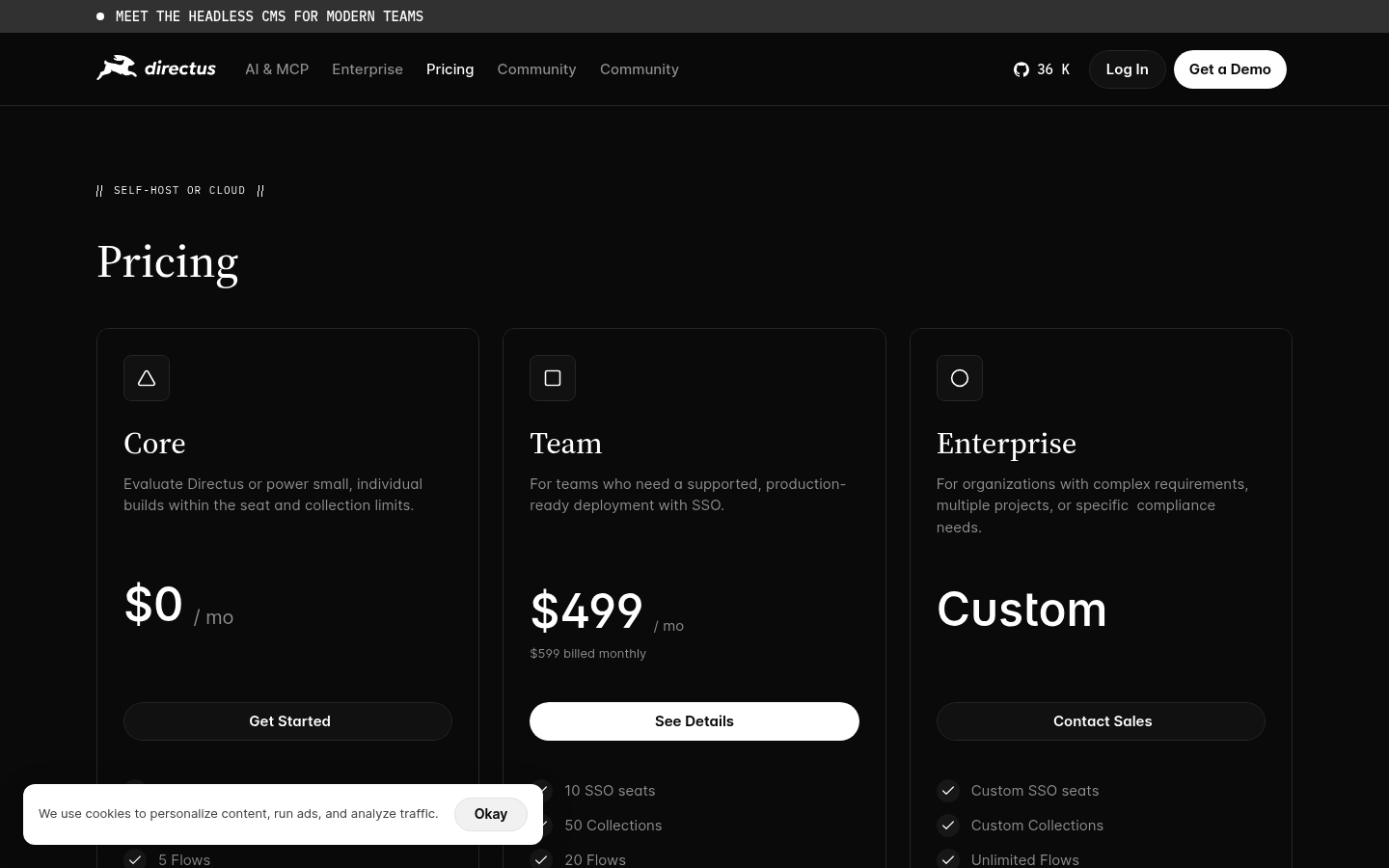Image resolution: width=1389 pixels, height=868 pixels.
Task: Click the cookie notice message text
Action: 238,814
